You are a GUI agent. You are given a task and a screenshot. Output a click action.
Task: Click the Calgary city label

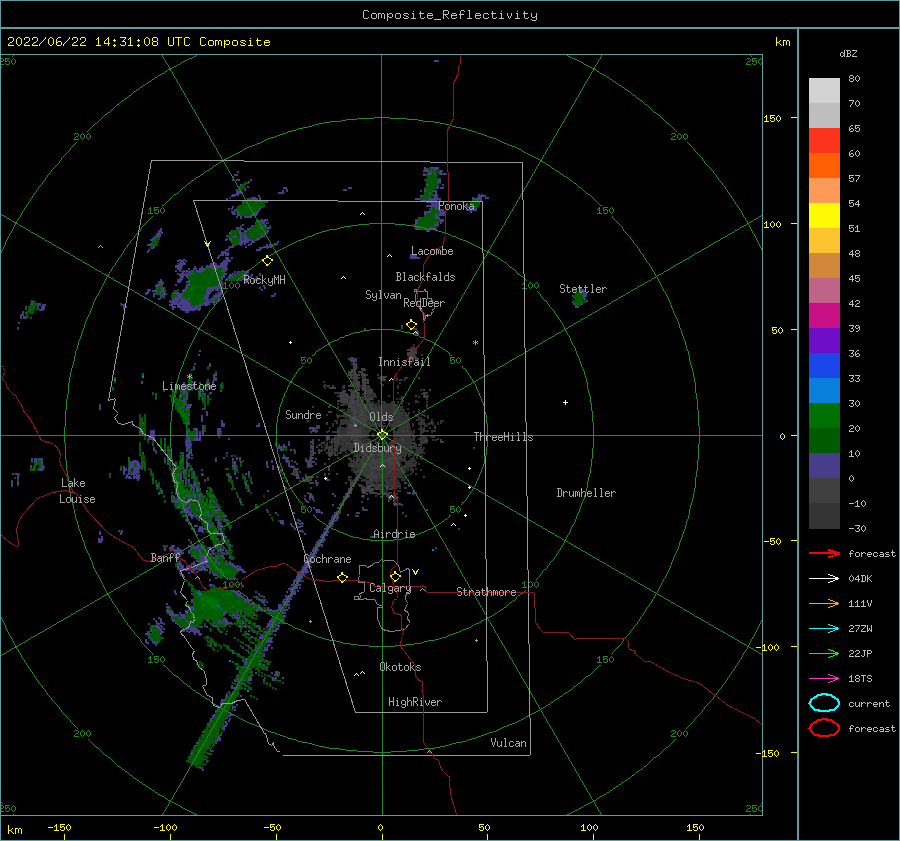[x=390, y=588]
